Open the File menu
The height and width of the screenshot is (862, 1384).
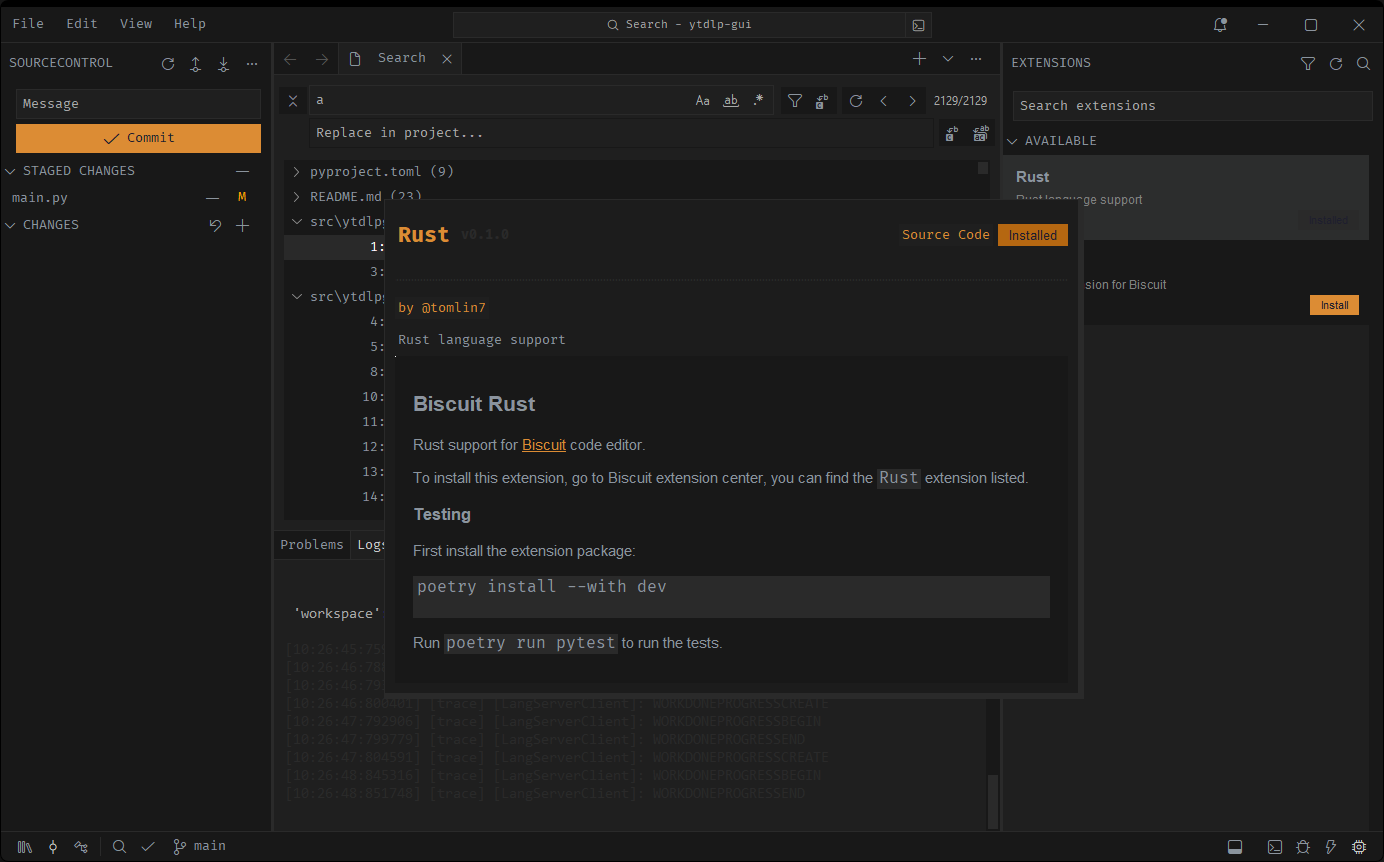[x=28, y=24]
